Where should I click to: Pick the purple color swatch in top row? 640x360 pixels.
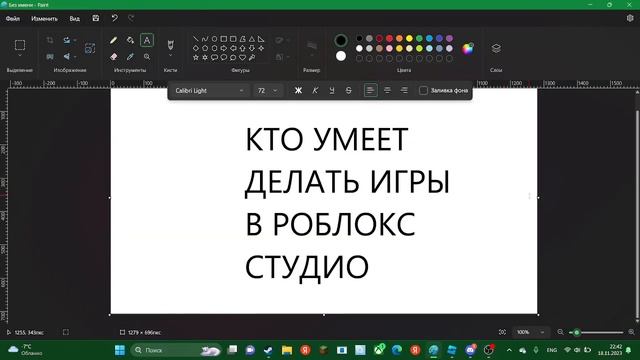(x=449, y=38)
